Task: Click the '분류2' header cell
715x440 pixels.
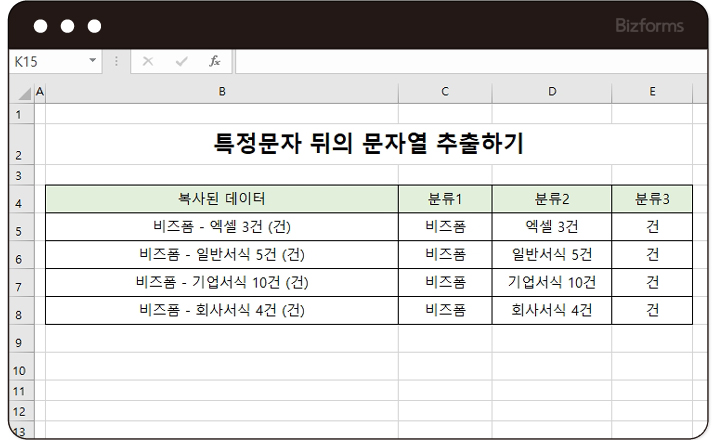Action: pyautogui.click(x=552, y=199)
